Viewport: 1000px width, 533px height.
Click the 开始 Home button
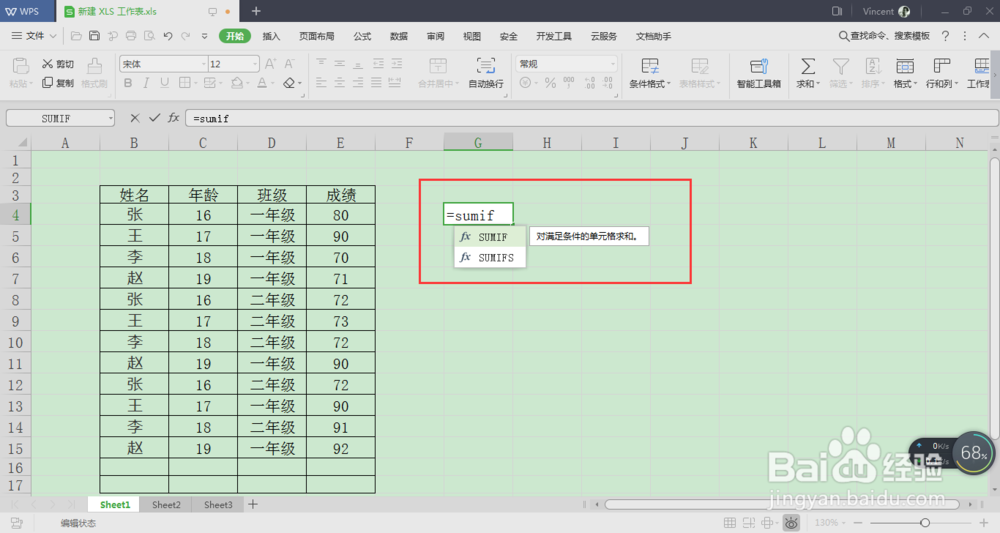[235, 36]
